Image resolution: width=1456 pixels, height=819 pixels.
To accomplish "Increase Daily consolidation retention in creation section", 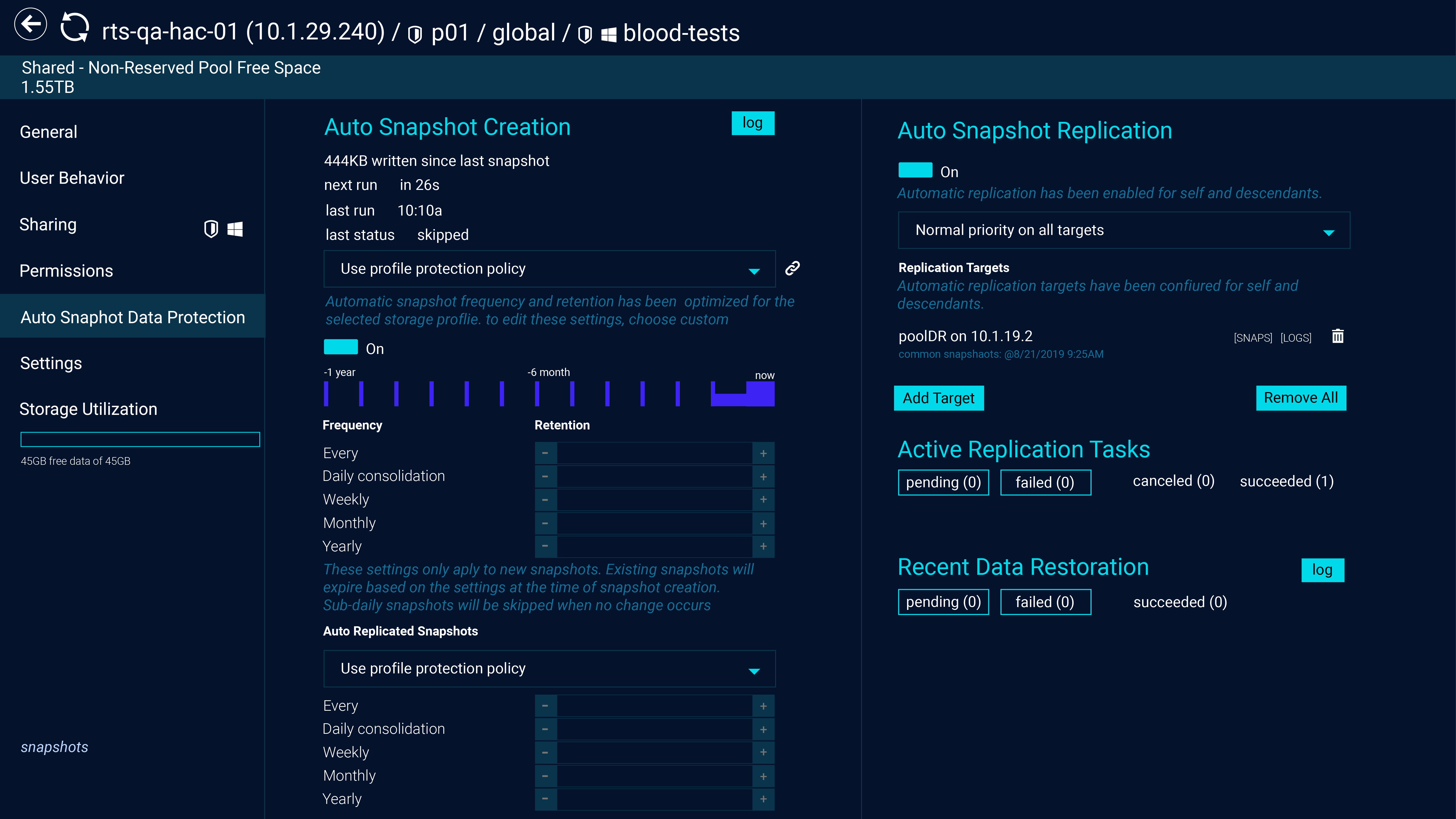I will point(763,476).
